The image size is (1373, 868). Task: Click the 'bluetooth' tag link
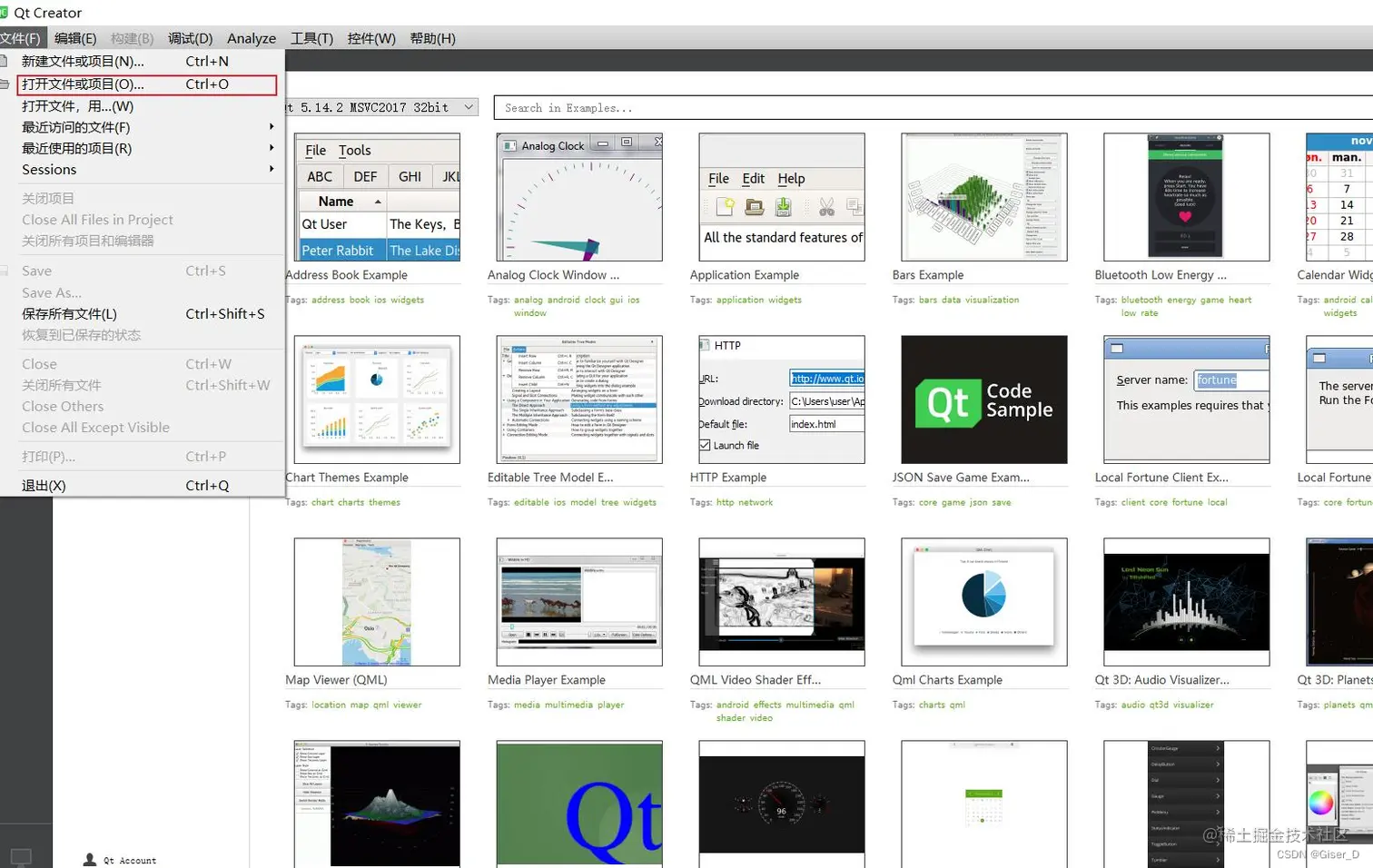(x=1141, y=300)
